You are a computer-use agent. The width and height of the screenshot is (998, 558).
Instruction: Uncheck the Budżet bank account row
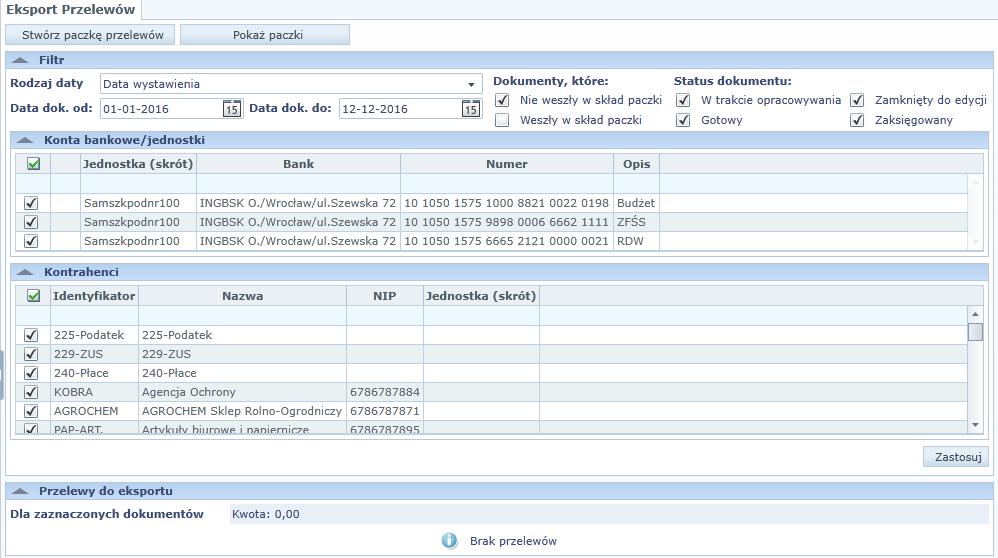31,203
